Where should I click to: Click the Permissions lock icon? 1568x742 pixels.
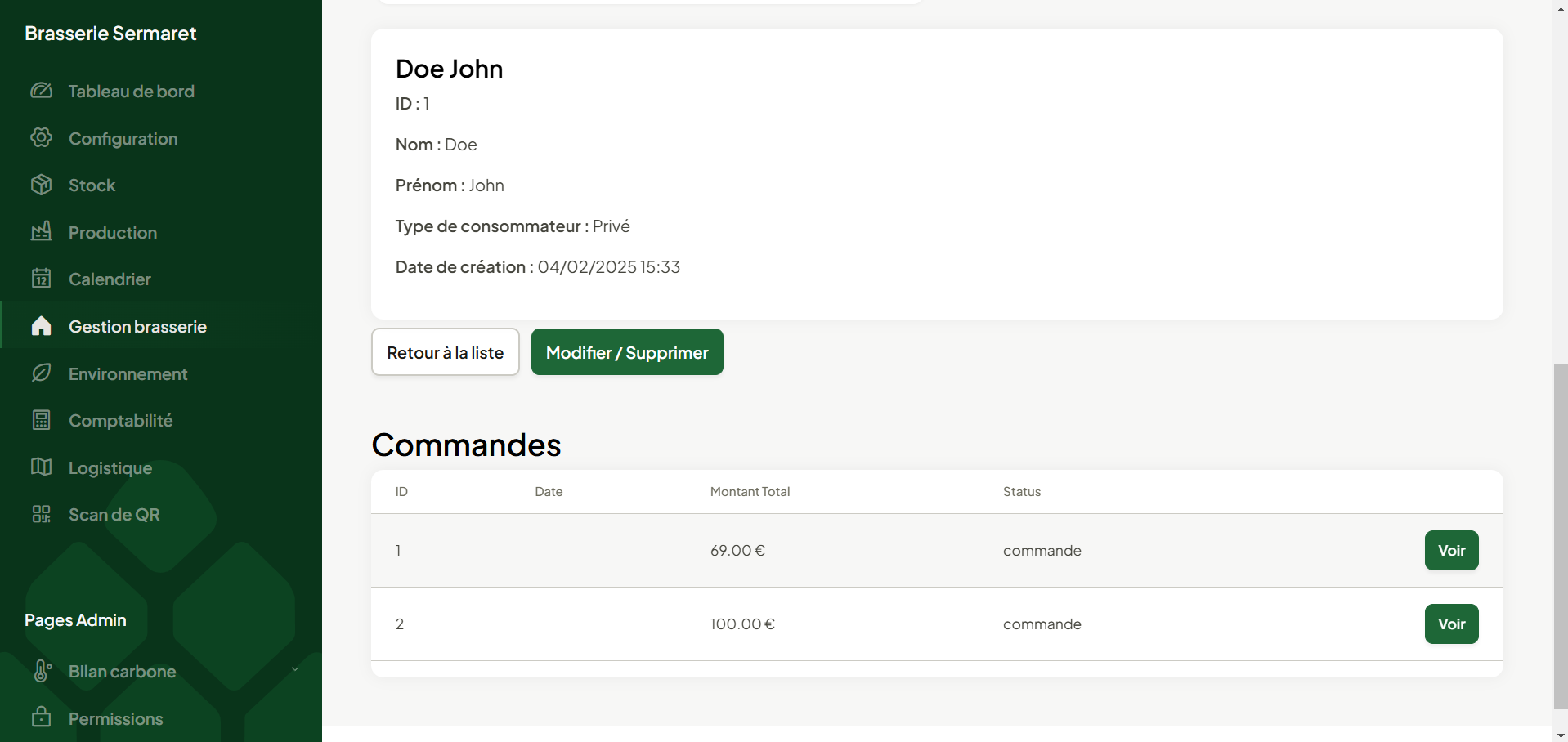coord(41,717)
